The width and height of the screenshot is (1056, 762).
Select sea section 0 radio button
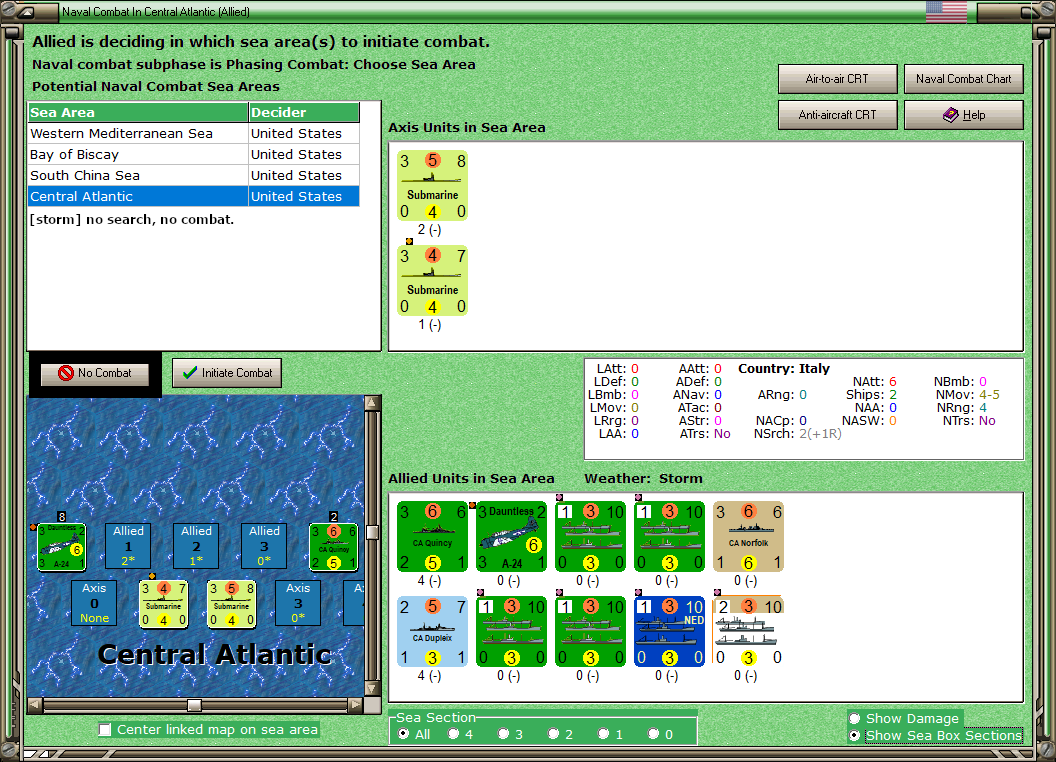[653, 734]
